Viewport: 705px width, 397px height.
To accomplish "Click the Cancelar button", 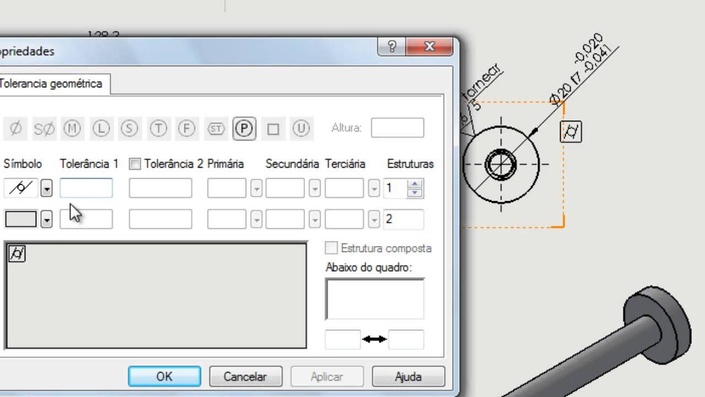I will (245, 376).
